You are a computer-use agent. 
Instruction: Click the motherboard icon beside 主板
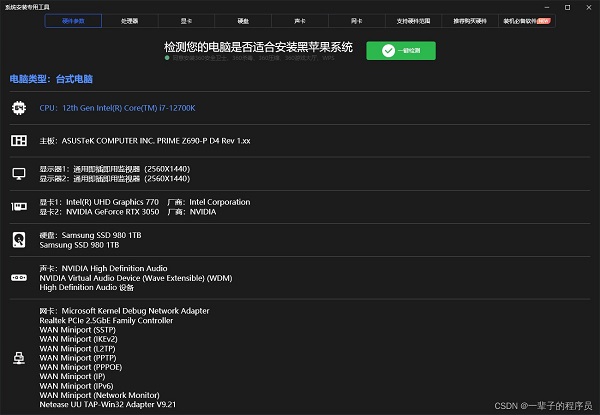(x=18, y=141)
